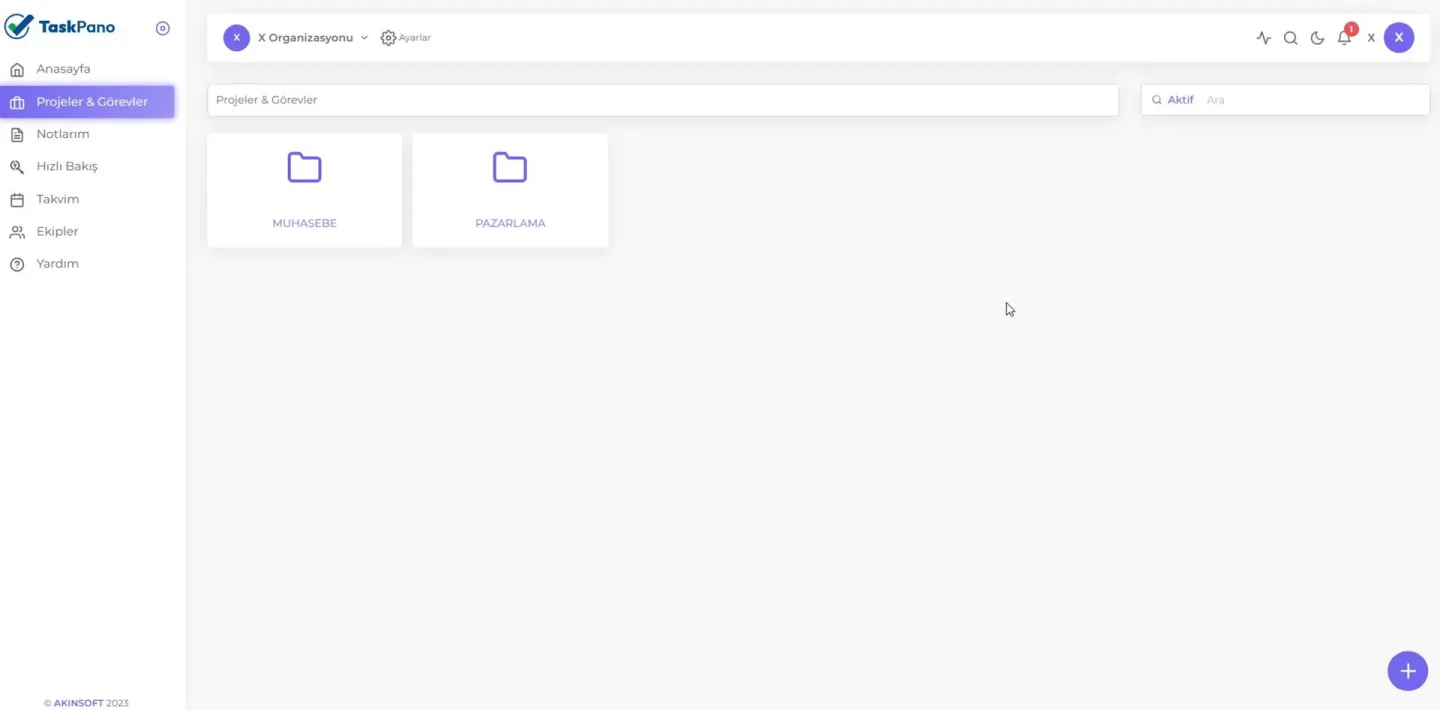Click the Ara search field
Screen dimensions: 1440x710
[x=1315, y=100]
